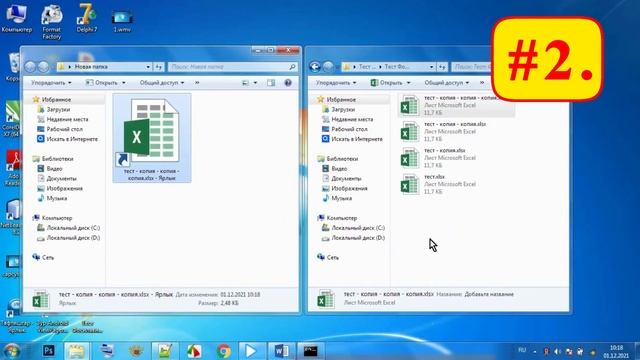Select Локальный диск (C:) in right window
The height and width of the screenshot is (360, 640).
coord(353,228)
